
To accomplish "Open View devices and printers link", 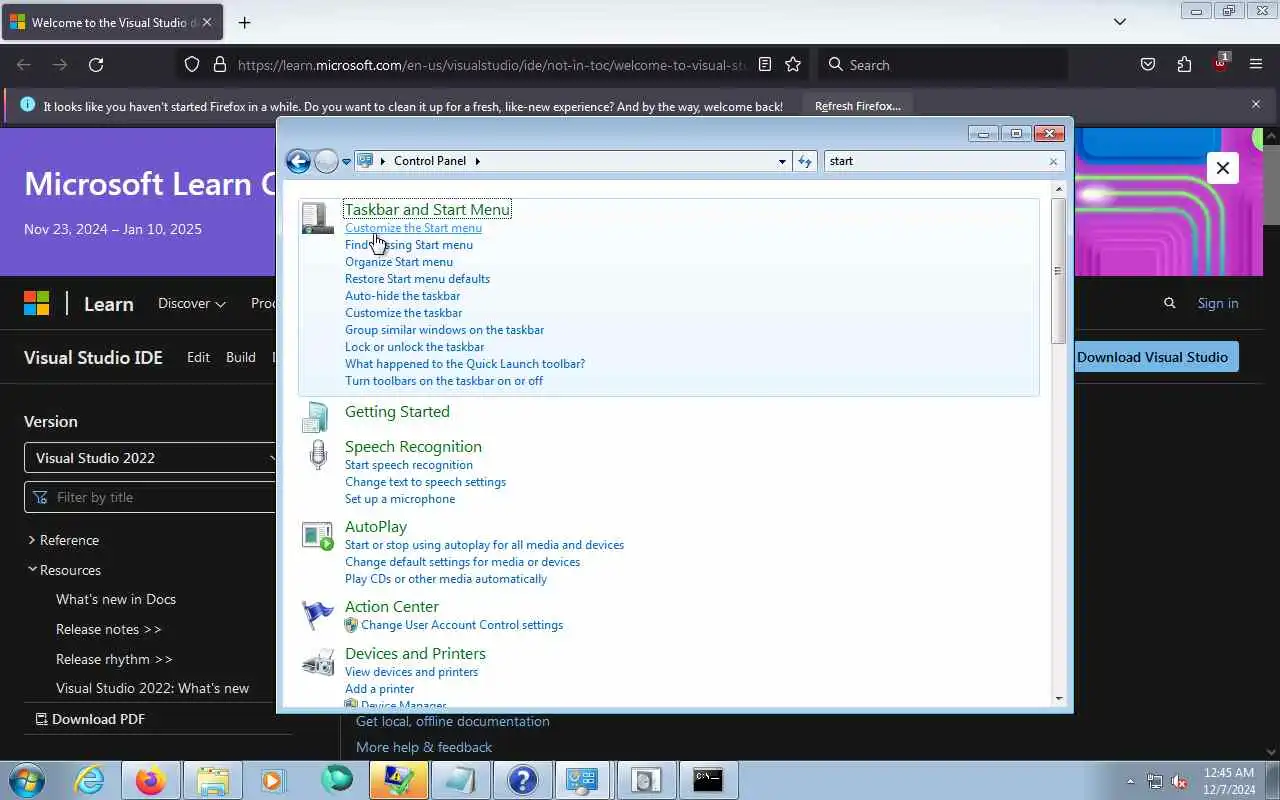I will [x=411, y=672].
